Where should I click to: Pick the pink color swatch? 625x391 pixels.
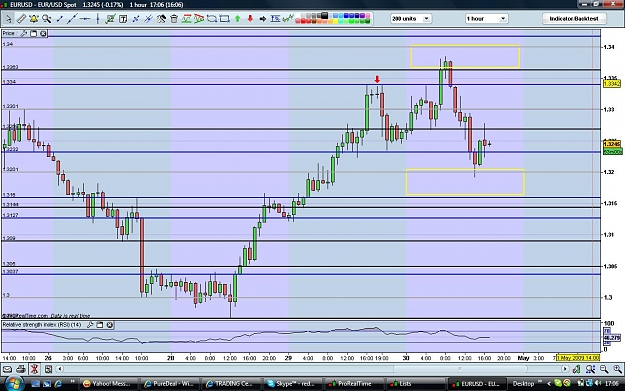(x=368, y=16)
